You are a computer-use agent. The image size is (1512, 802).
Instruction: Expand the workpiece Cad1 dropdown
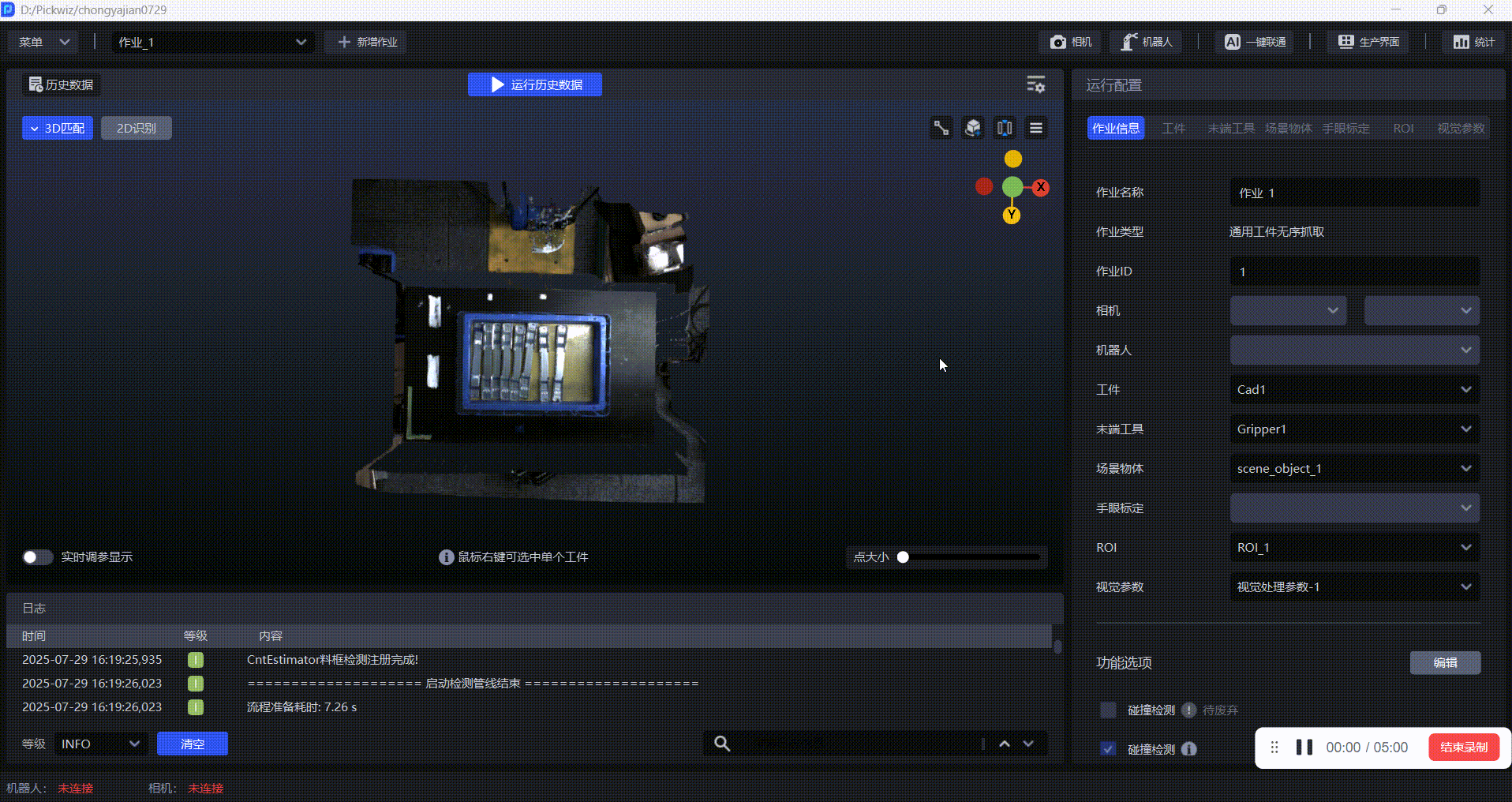[x=1354, y=390]
